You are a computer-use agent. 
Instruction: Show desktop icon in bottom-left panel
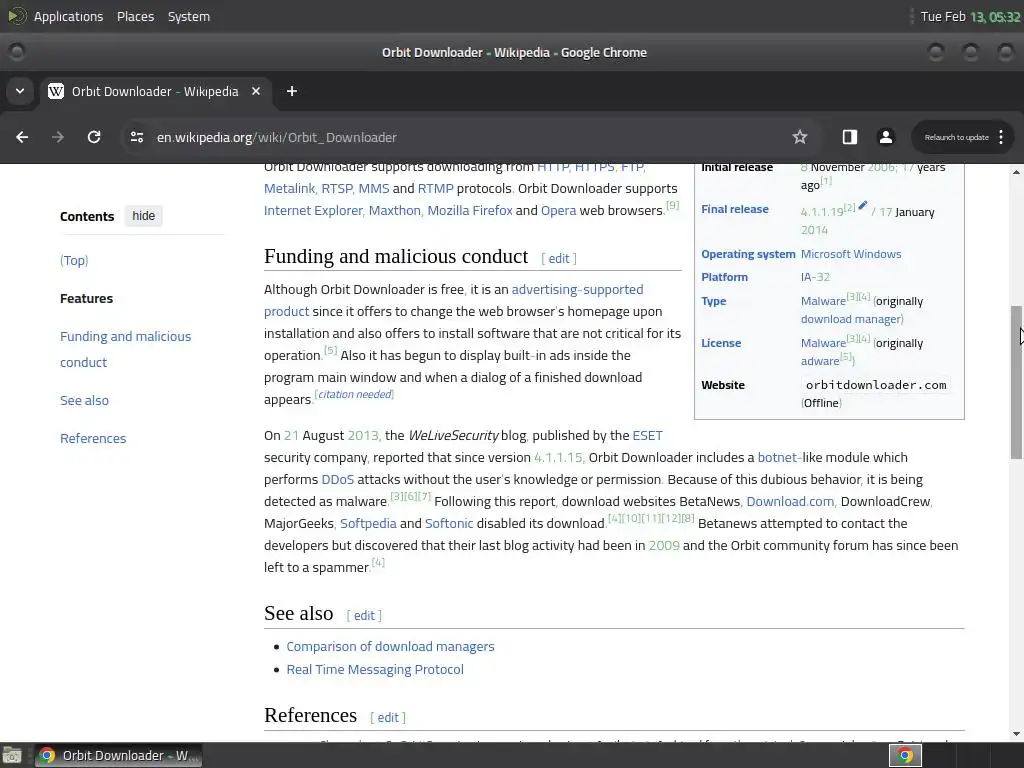12,756
